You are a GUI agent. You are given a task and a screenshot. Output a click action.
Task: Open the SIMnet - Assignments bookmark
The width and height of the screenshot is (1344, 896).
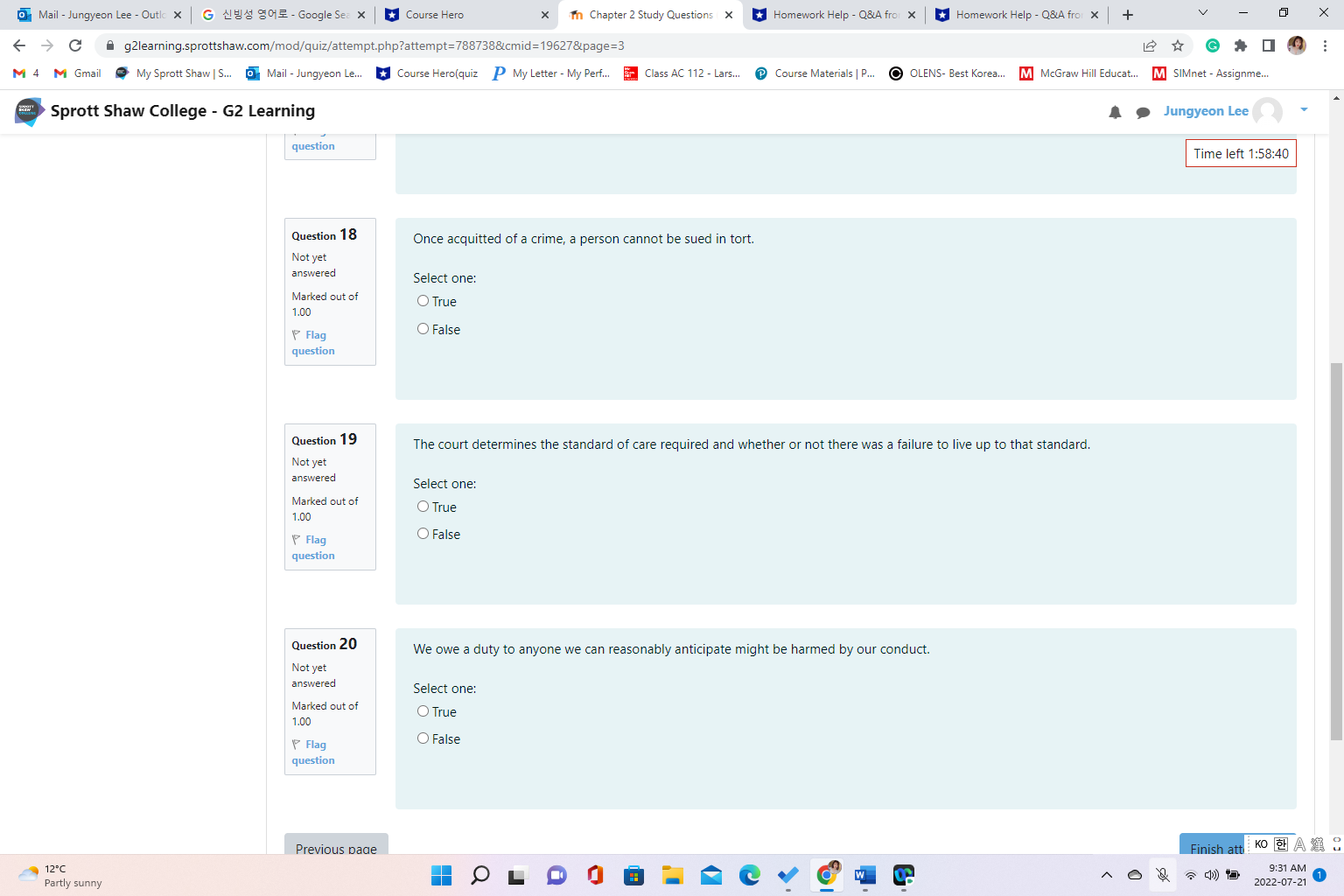point(1210,73)
